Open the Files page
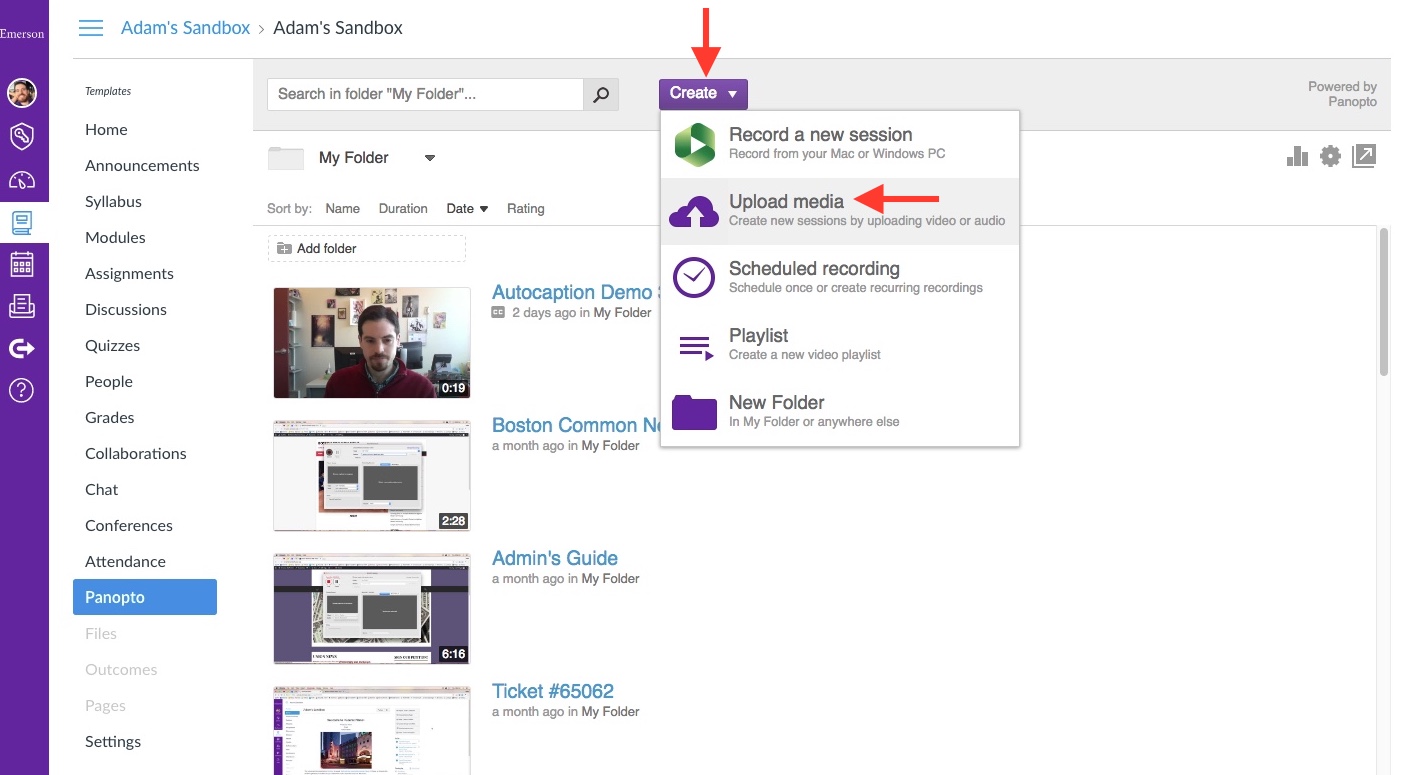Screen dimensions: 1427x775 [x=101, y=634]
